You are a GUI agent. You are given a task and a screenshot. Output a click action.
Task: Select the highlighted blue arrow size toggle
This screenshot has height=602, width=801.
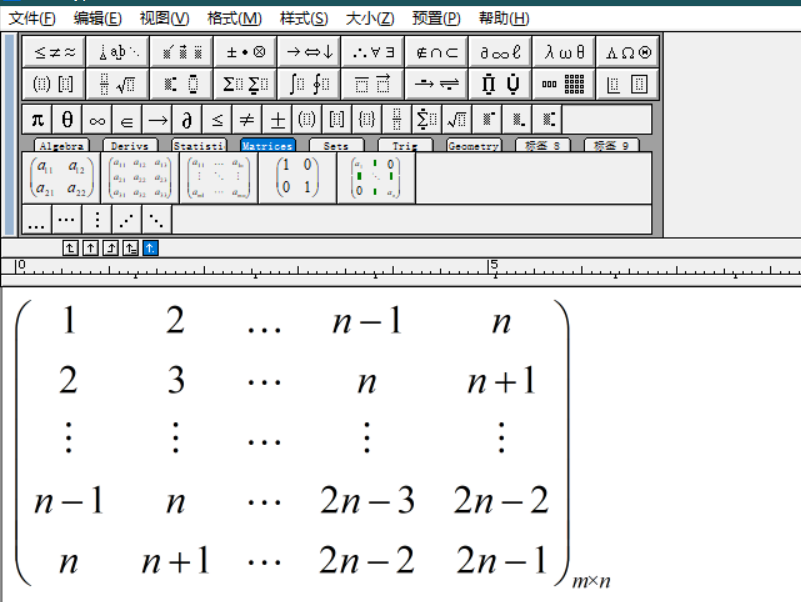[x=148, y=247]
